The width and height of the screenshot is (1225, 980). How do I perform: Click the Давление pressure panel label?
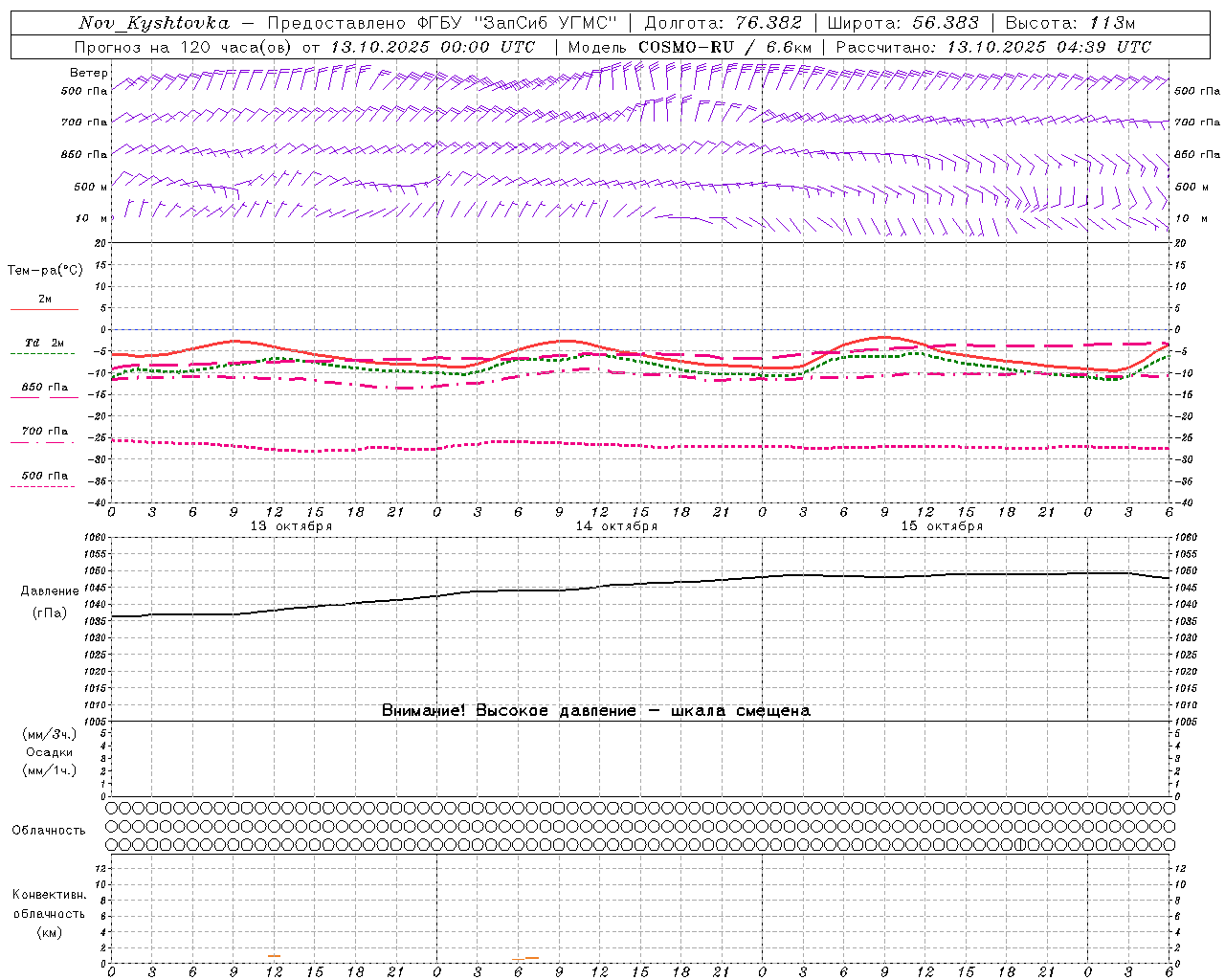coord(50,591)
